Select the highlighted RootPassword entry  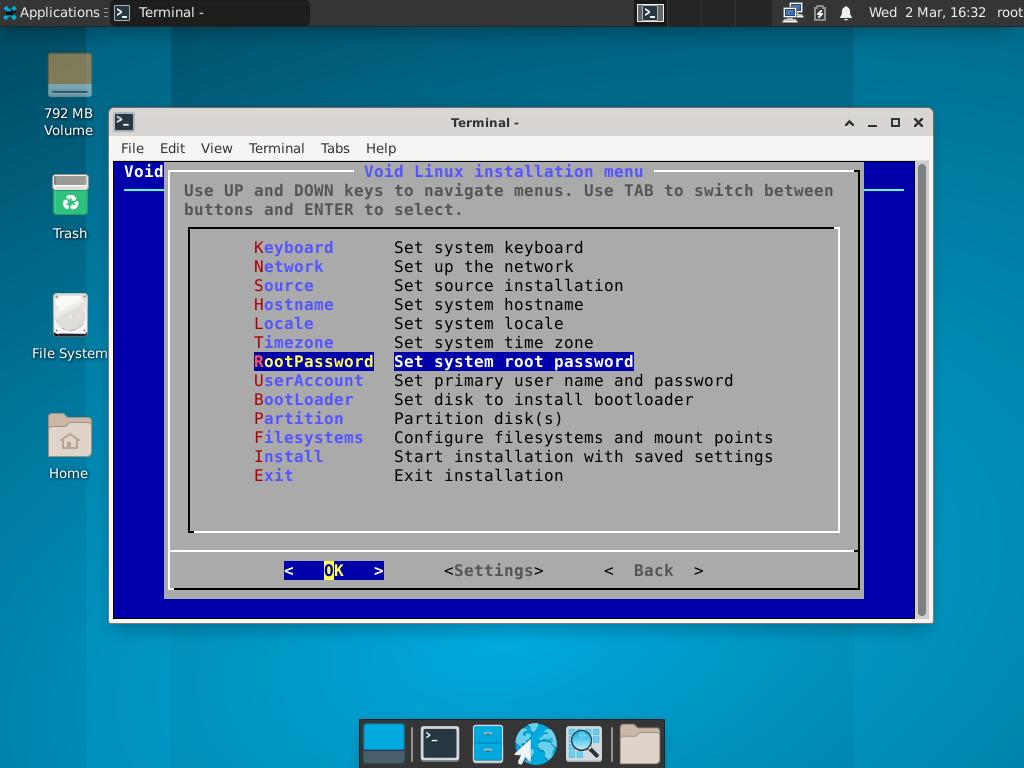[x=443, y=361]
